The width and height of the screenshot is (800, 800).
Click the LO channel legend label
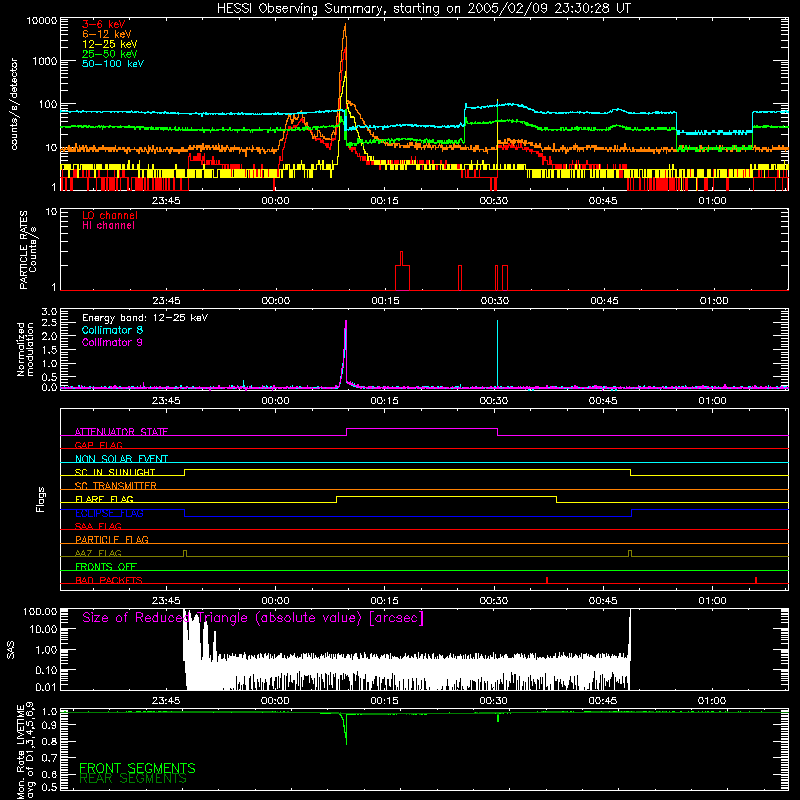coord(110,215)
